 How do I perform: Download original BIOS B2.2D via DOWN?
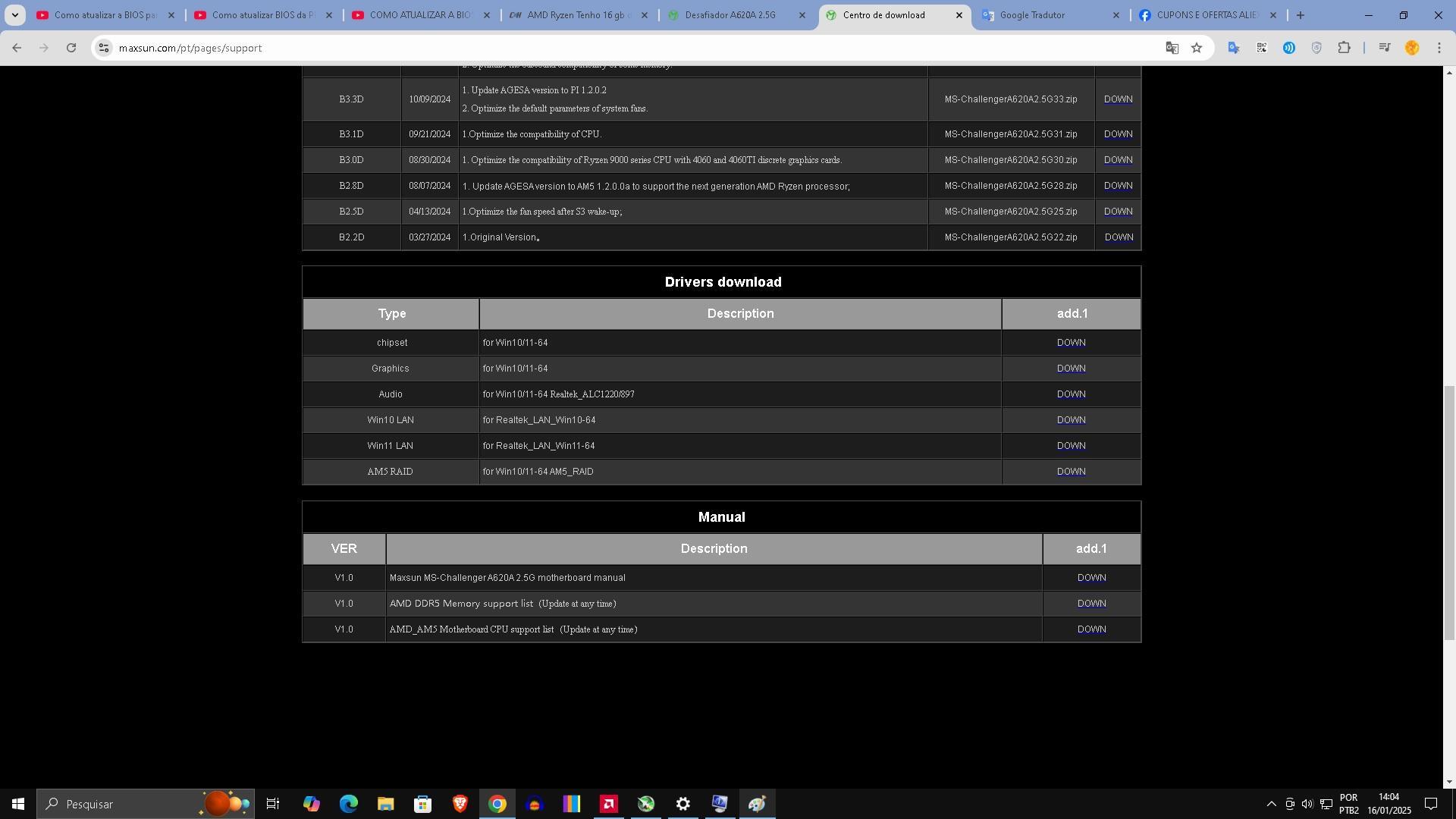(x=1119, y=237)
